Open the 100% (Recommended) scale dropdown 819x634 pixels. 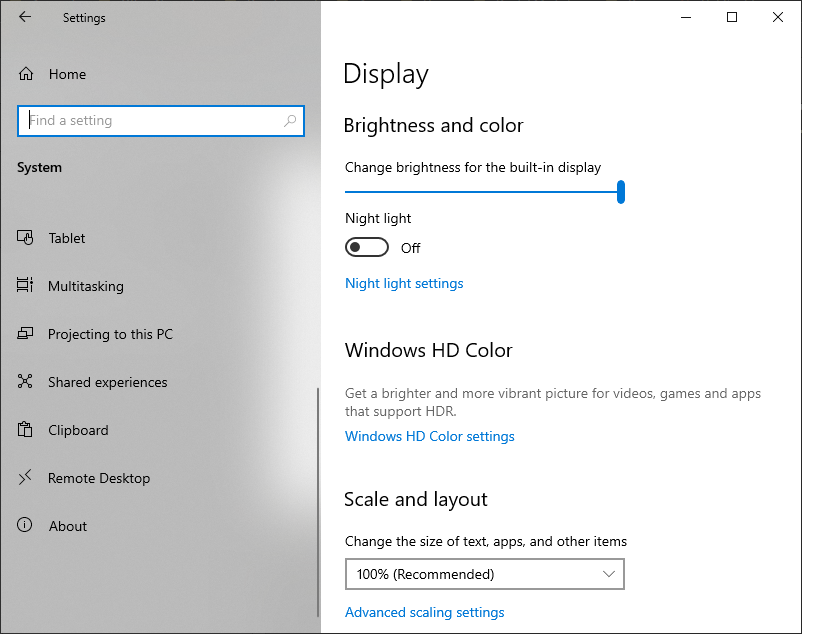click(x=485, y=574)
